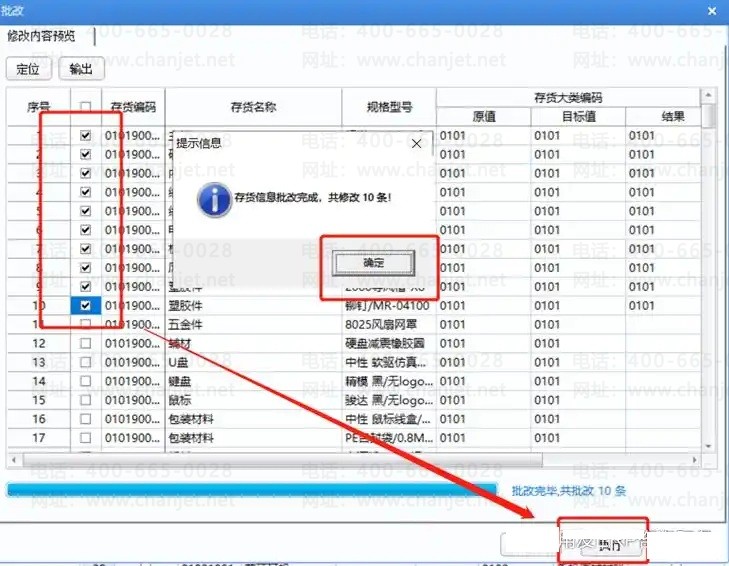729x566 pixels.
Task: Click the 铆钉/MR-04100 specification cell
Action: 387,306
